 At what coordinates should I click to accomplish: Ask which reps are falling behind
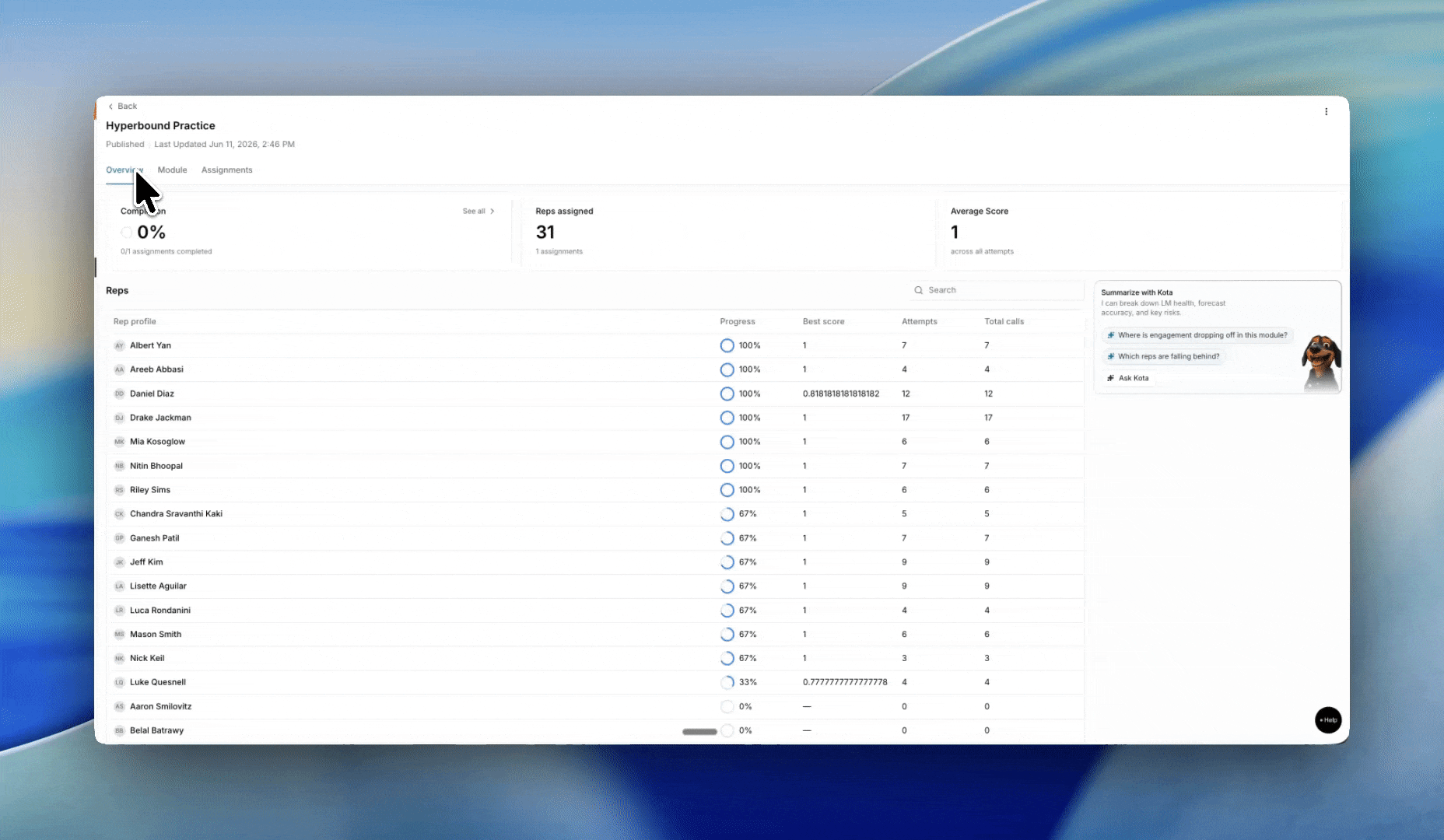click(x=1163, y=356)
